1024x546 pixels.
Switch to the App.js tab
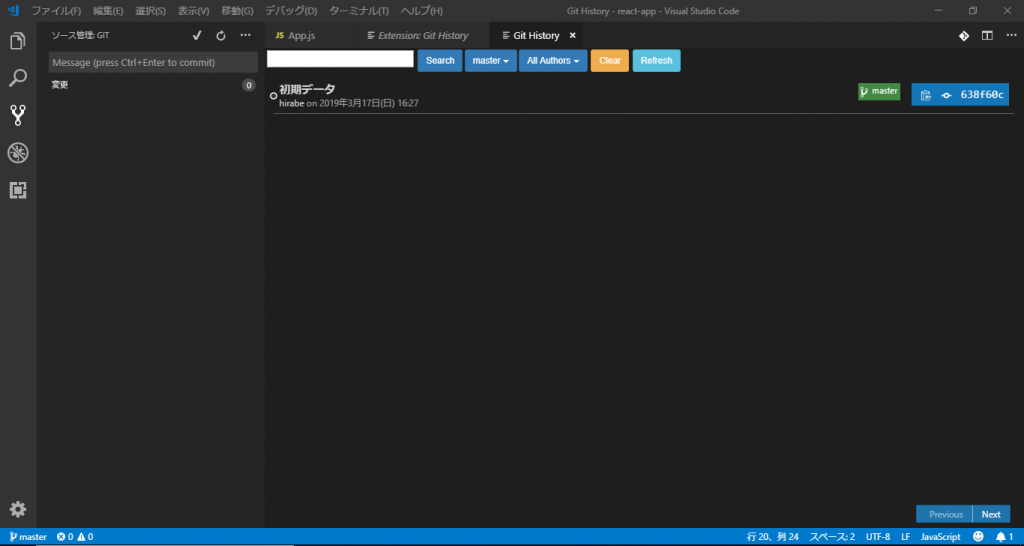[309, 35]
